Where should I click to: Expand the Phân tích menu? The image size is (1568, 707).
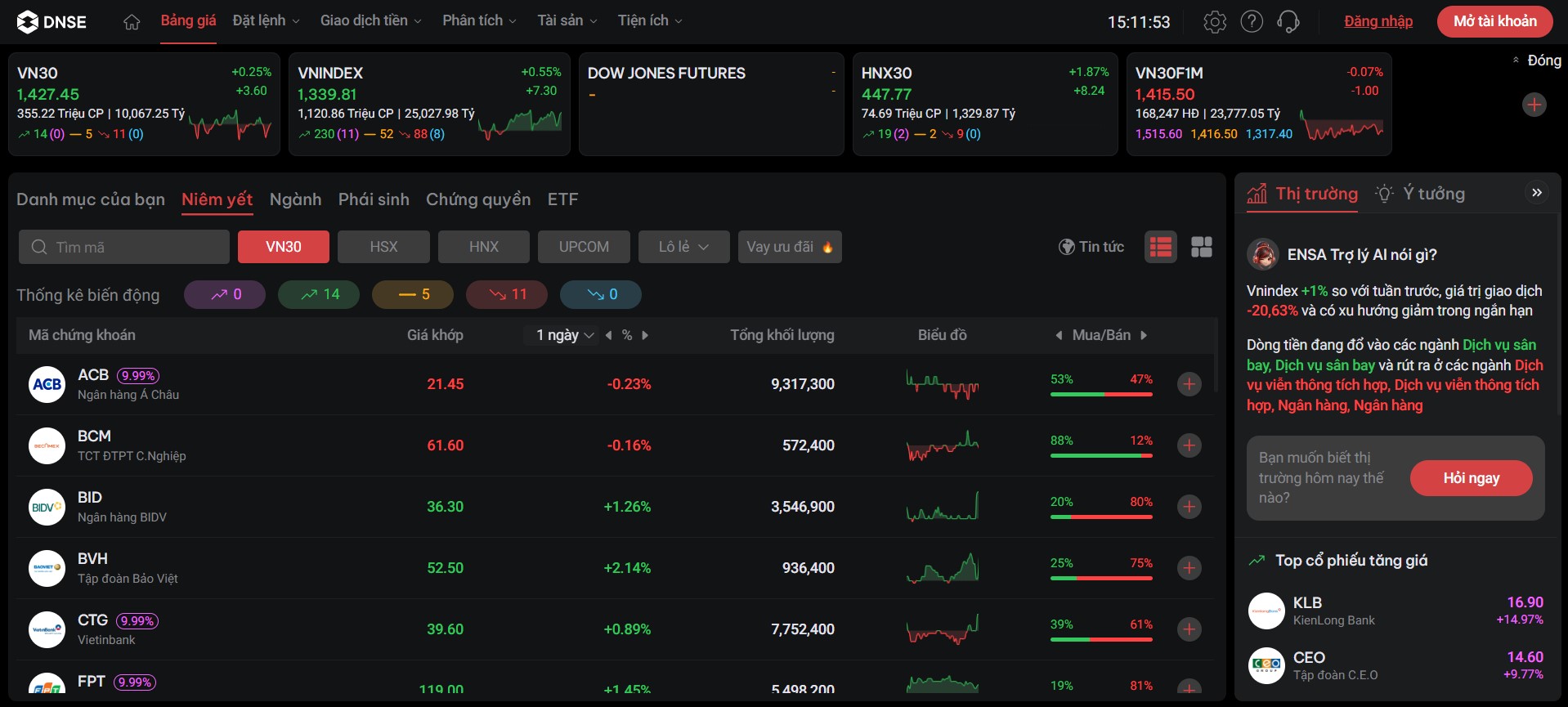[x=480, y=20]
